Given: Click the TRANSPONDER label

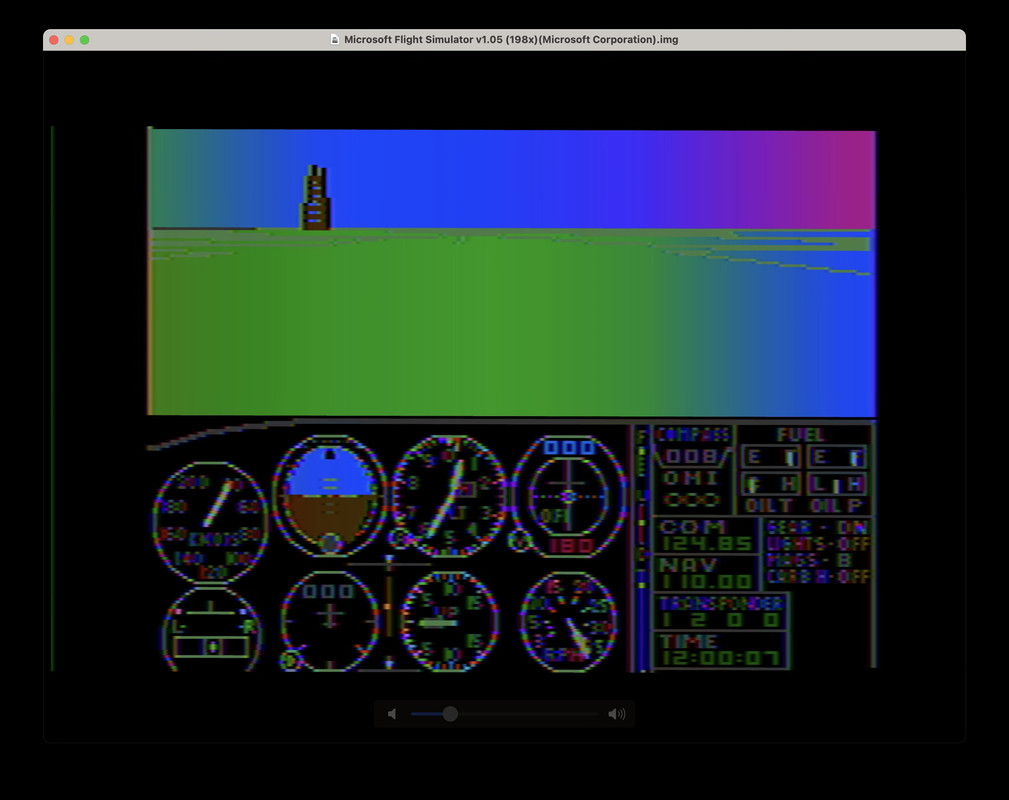Looking at the screenshot, I should (721, 603).
